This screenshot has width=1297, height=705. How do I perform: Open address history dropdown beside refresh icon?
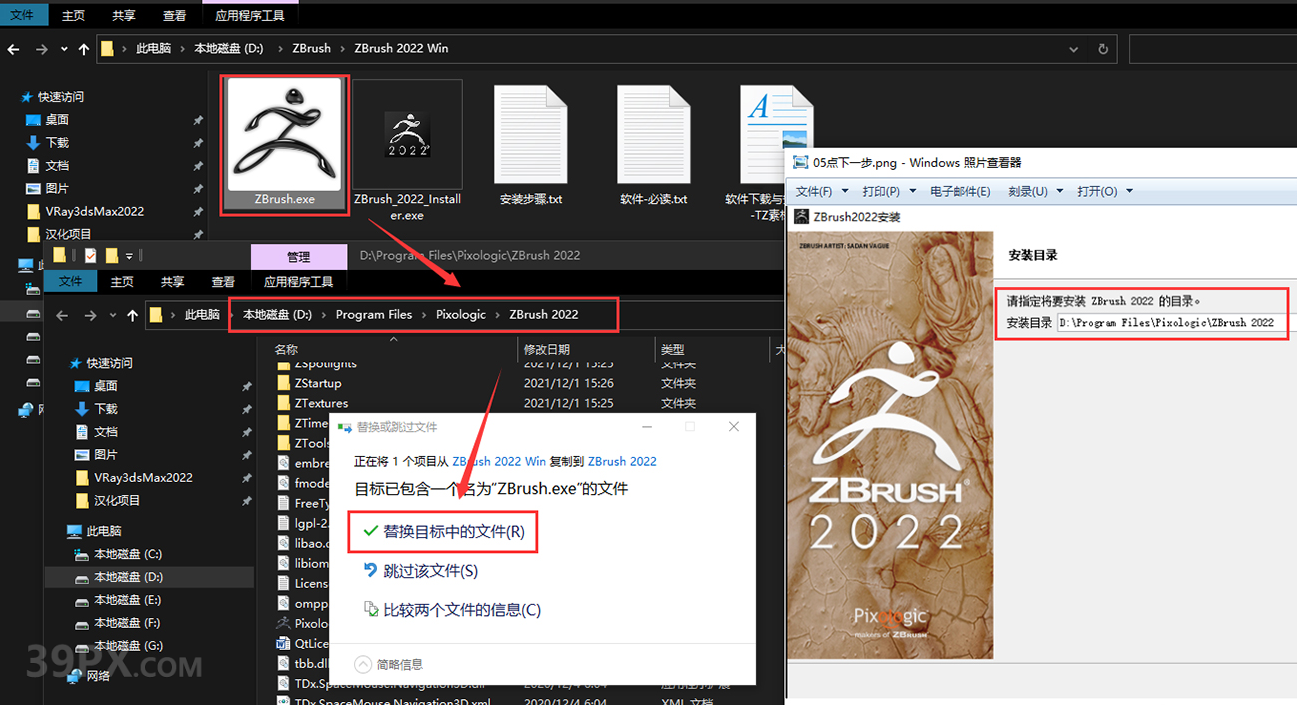(1073, 48)
